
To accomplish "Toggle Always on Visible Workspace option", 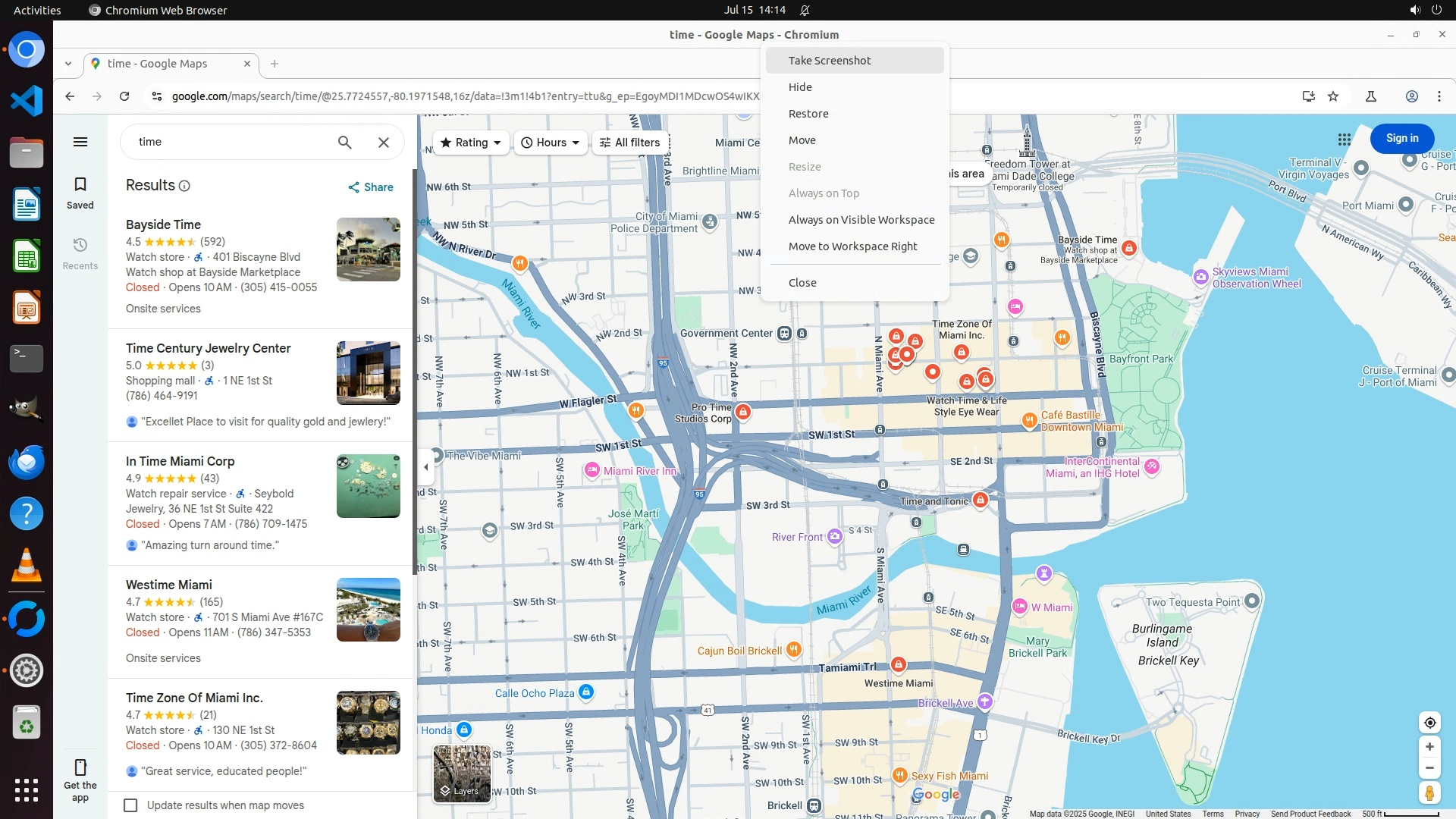I will pyautogui.click(x=861, y=220).
